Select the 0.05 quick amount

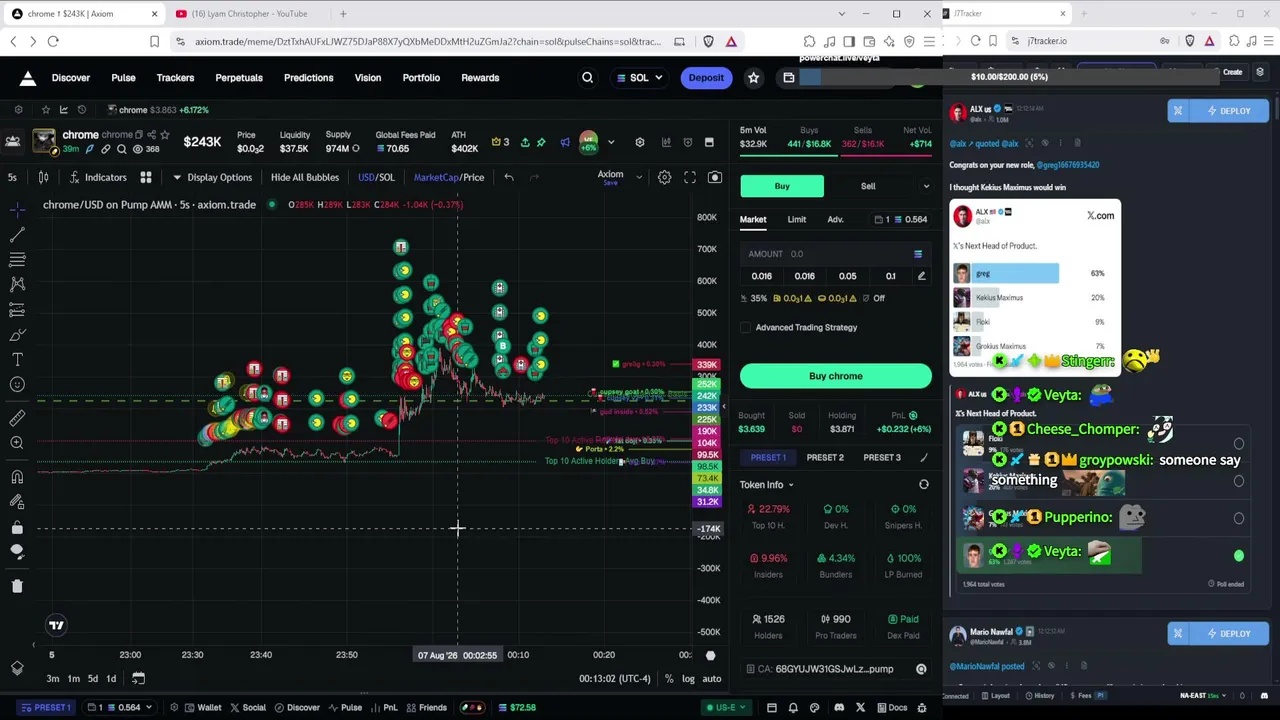pos(847,276)
